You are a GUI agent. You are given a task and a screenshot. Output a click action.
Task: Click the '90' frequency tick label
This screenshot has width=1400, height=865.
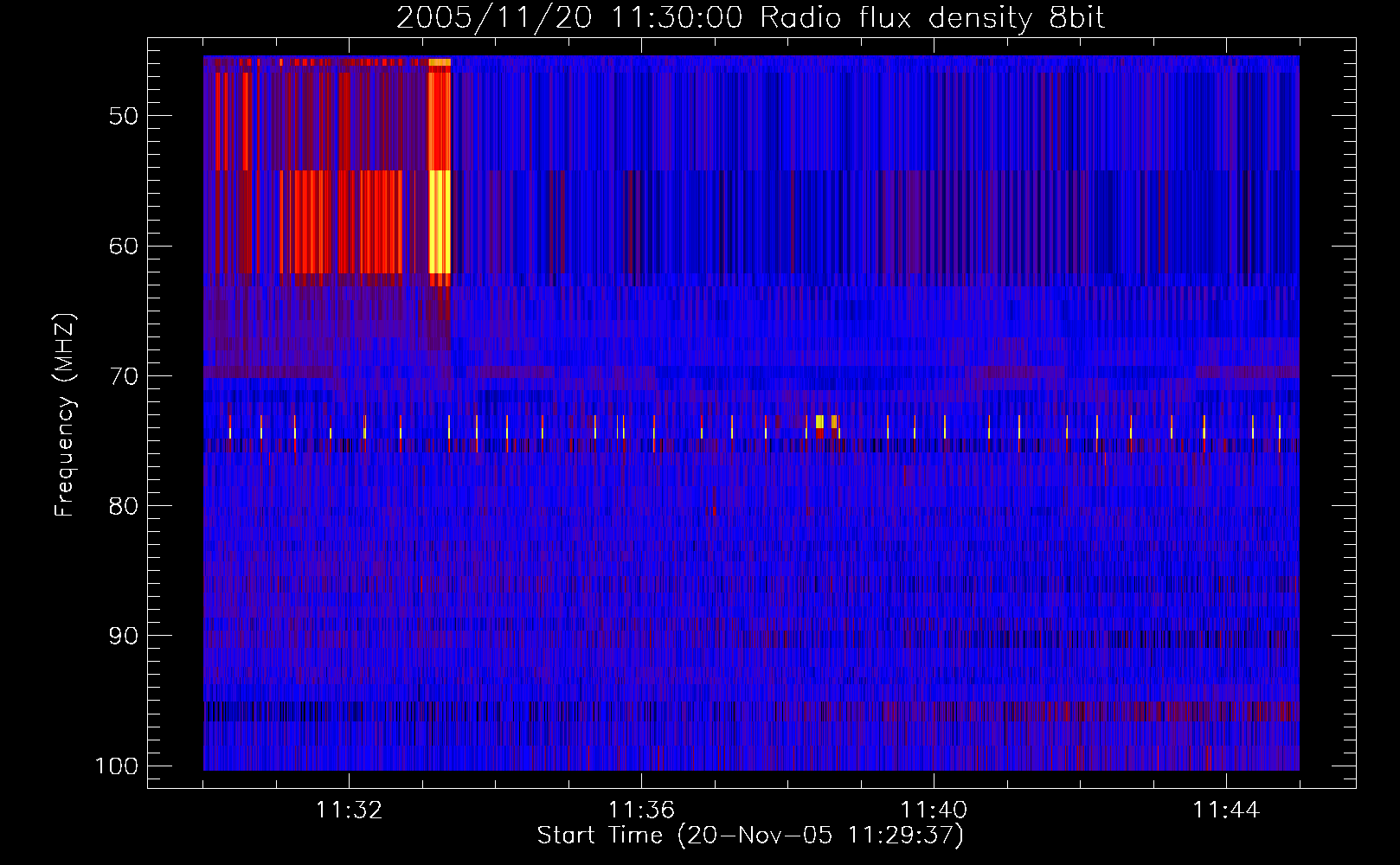124,636
